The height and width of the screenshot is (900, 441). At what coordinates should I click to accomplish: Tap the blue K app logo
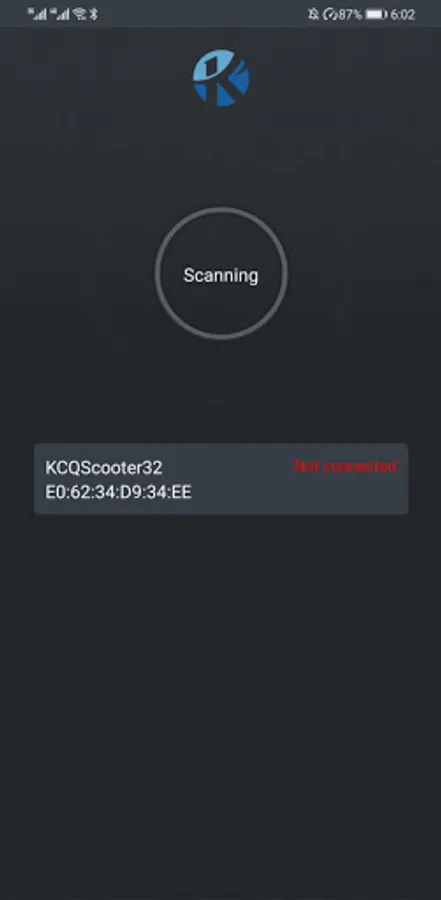click(221, 78)
